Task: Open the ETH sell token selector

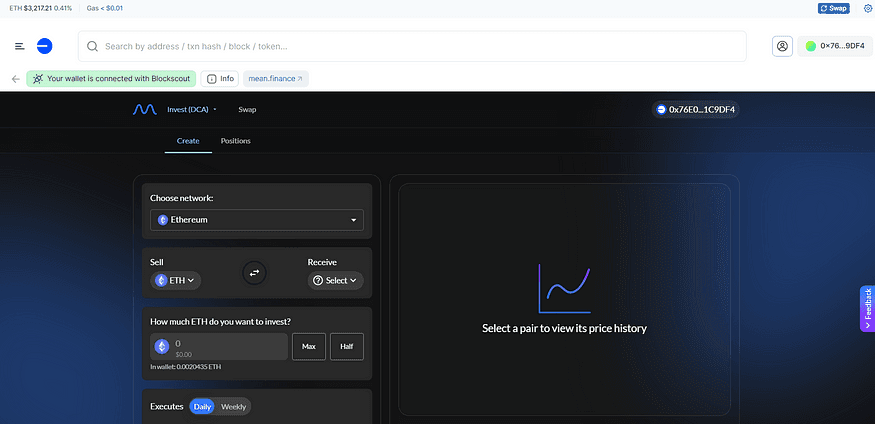Action: [x=176, y=280]
